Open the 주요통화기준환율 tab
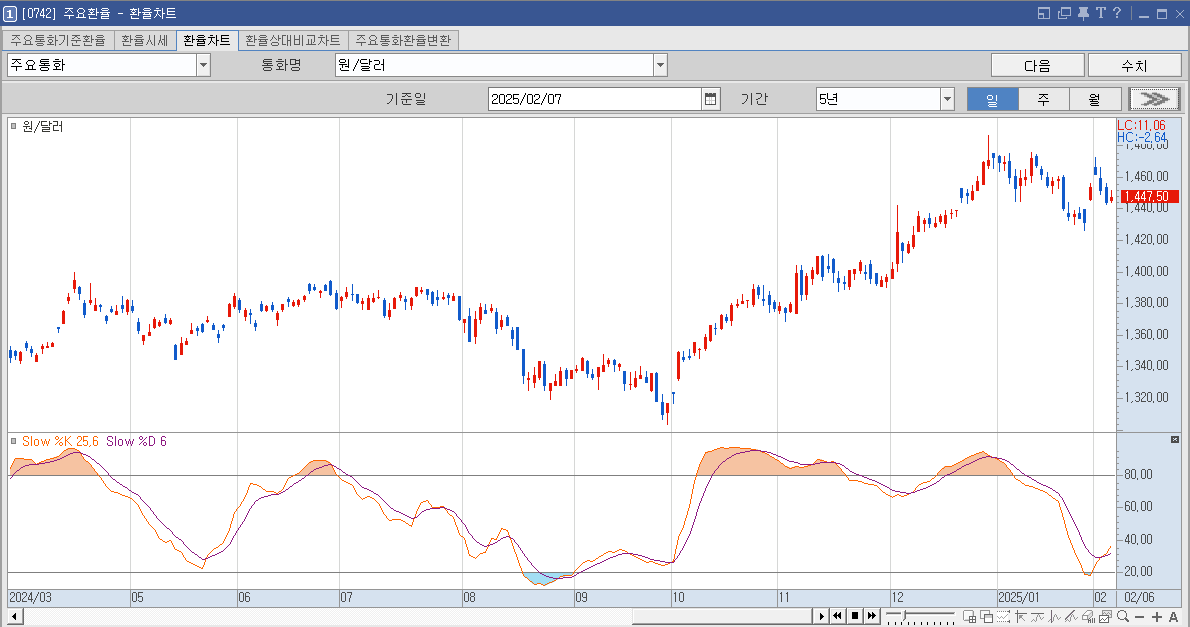The width and height of the screenshot is (1190, 627). tap(58, 40)
